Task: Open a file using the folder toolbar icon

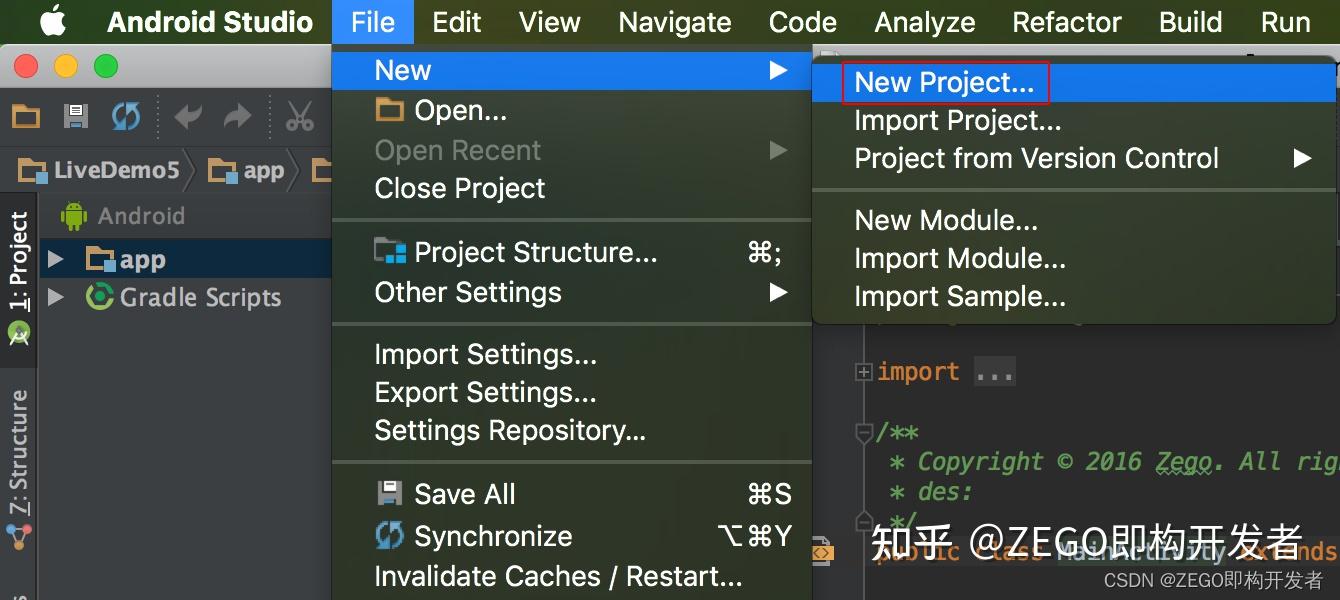Action: 25,115
